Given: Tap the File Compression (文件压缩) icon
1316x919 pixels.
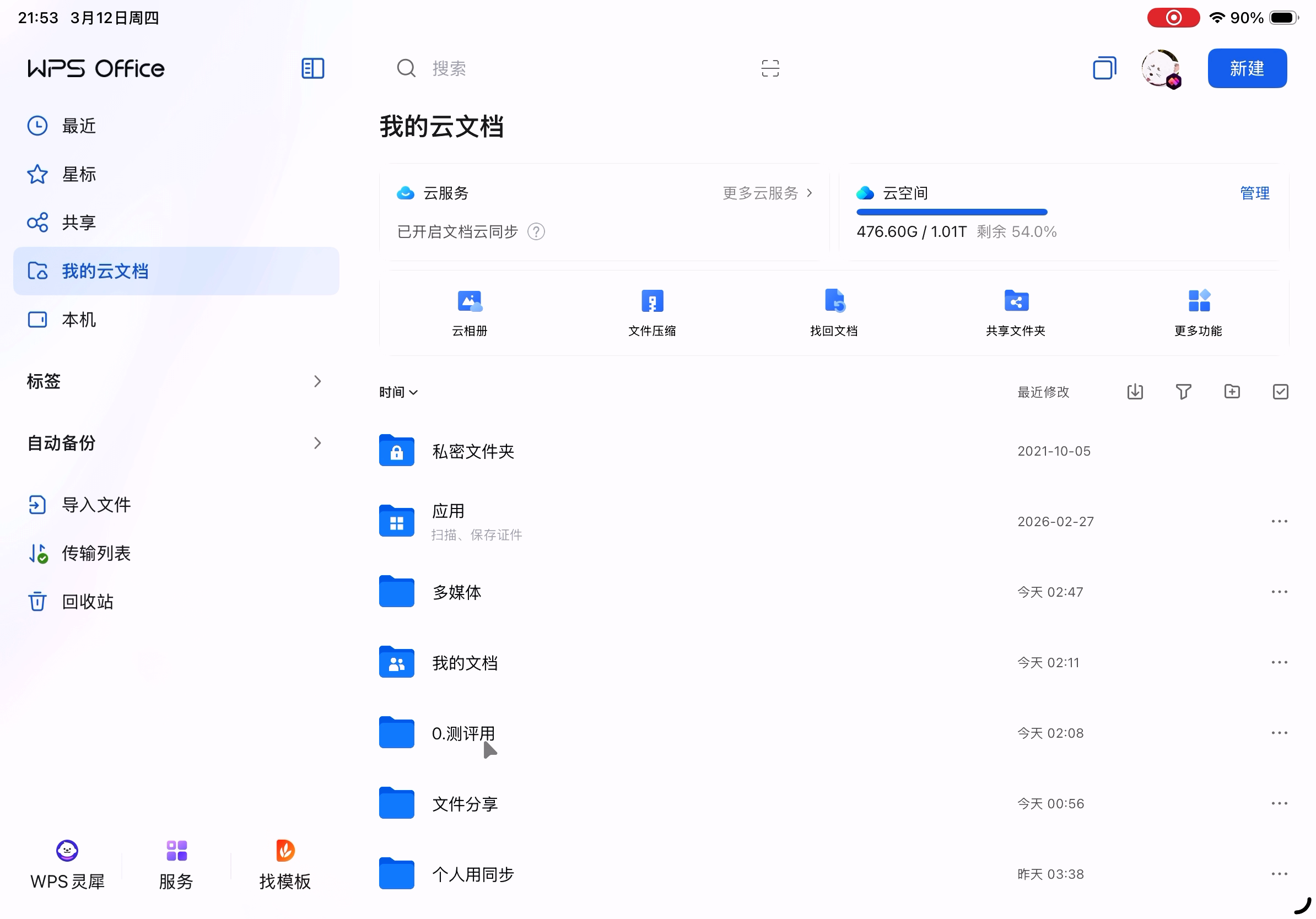Looking at the screenshot, I should (x=652, y=301).
